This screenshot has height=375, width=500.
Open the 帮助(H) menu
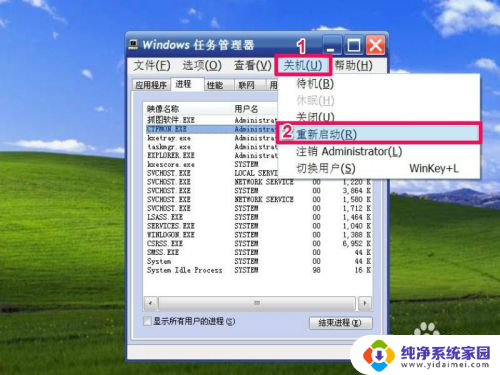pos(354,65)
